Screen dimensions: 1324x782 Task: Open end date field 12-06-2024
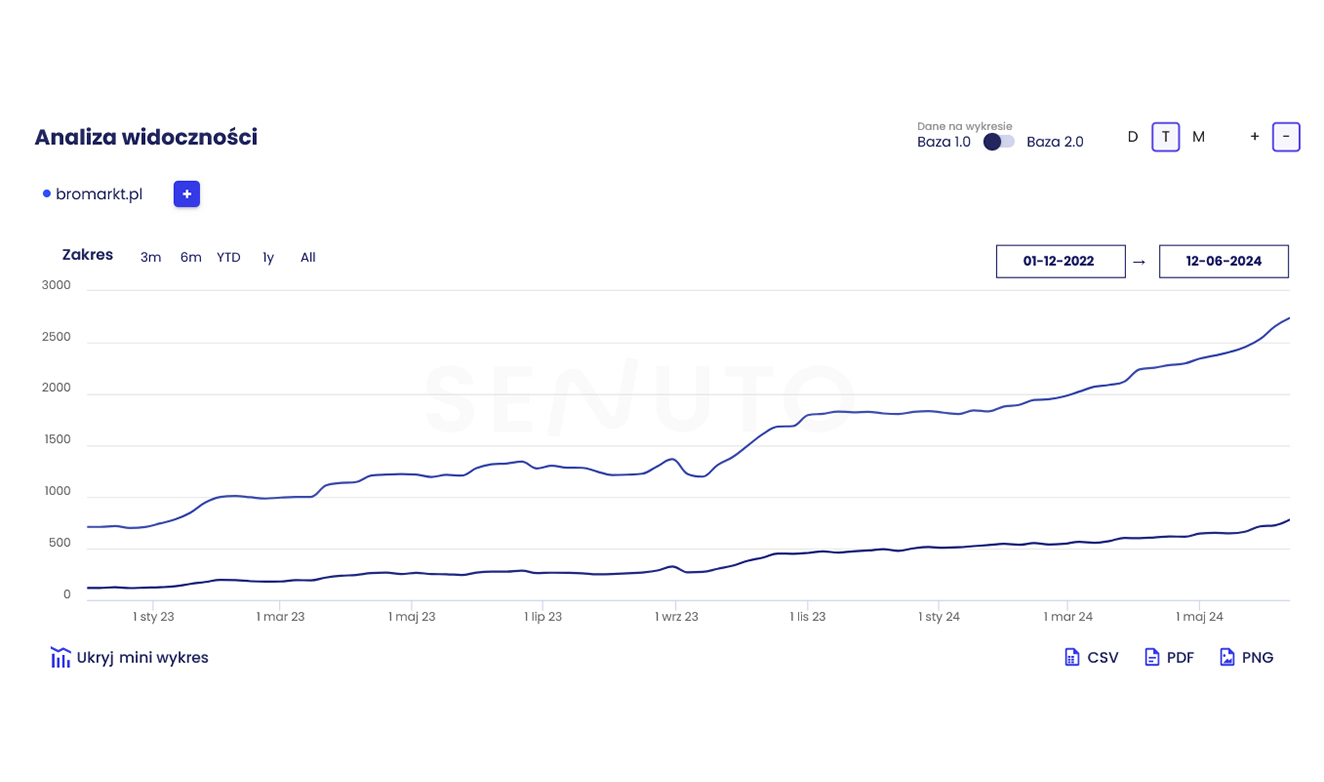pyautogui.click(x=1223, y=261)
